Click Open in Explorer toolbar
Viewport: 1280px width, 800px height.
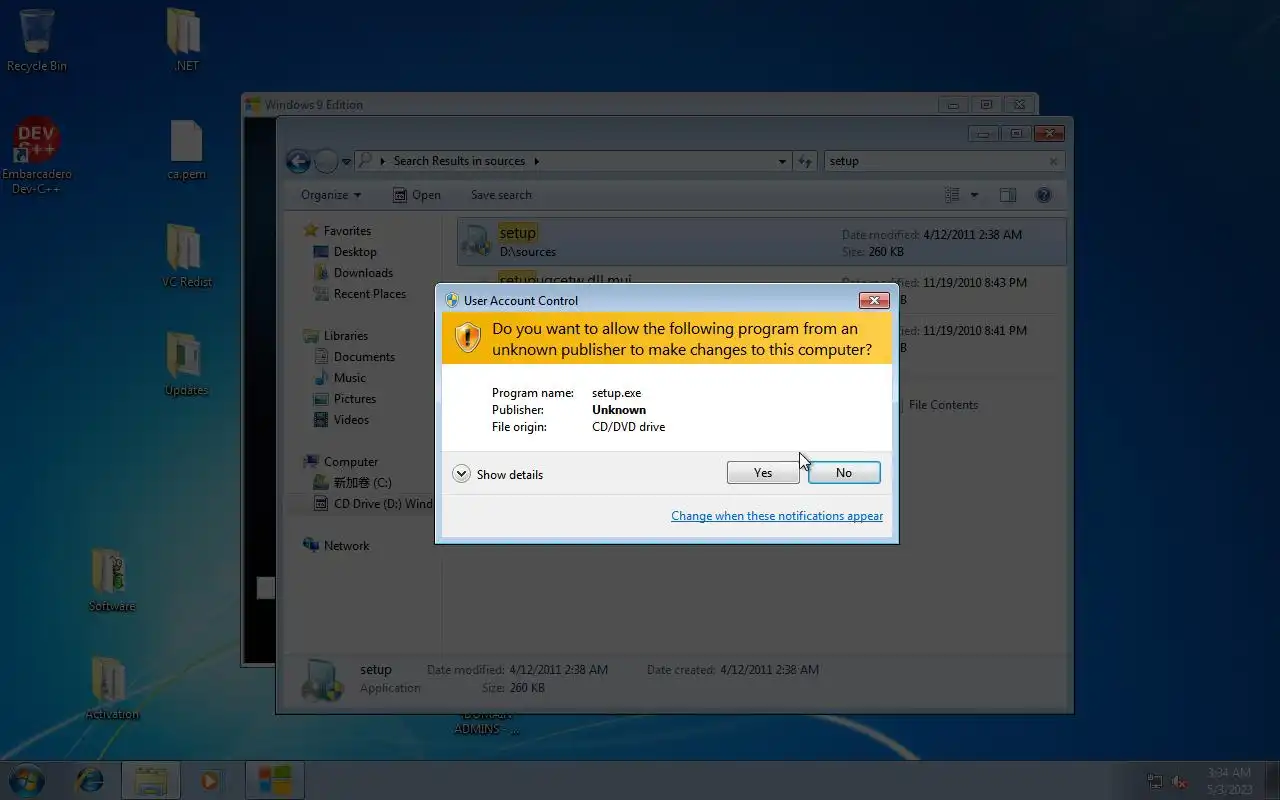coord(417,195)
